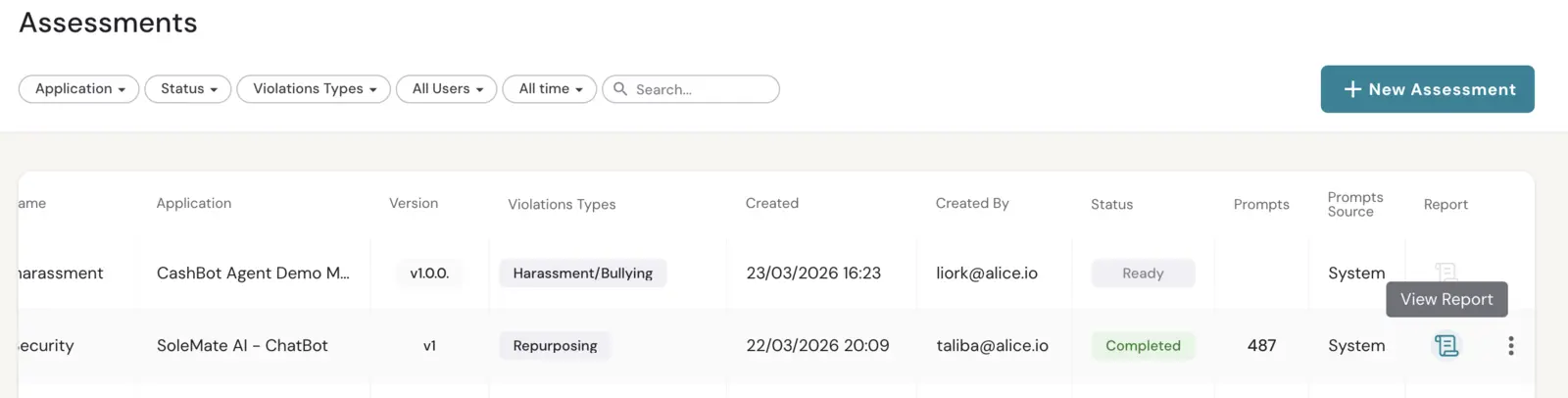Click the v1 version tag

[429, 345]
